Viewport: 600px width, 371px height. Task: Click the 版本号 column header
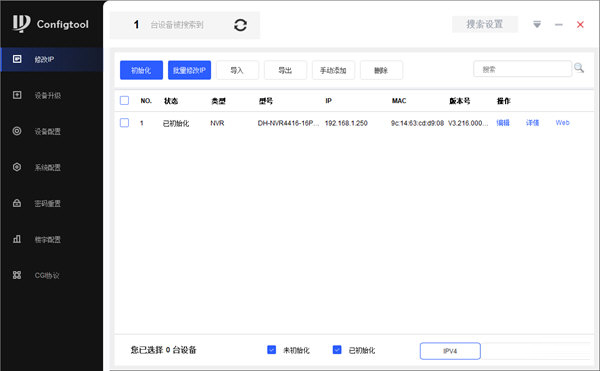tap(460, 101)
